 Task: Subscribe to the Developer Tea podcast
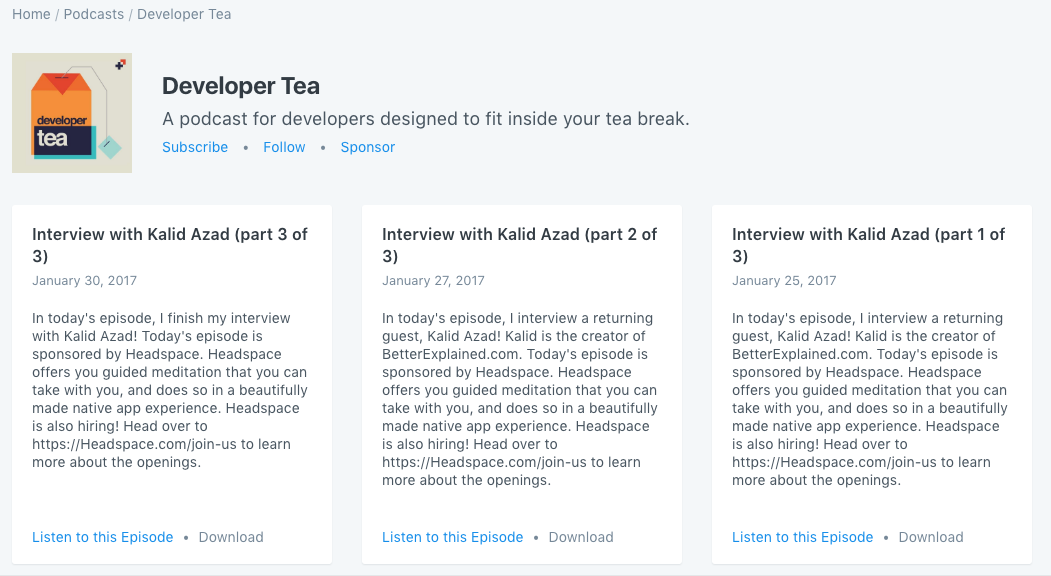(195, 147)
